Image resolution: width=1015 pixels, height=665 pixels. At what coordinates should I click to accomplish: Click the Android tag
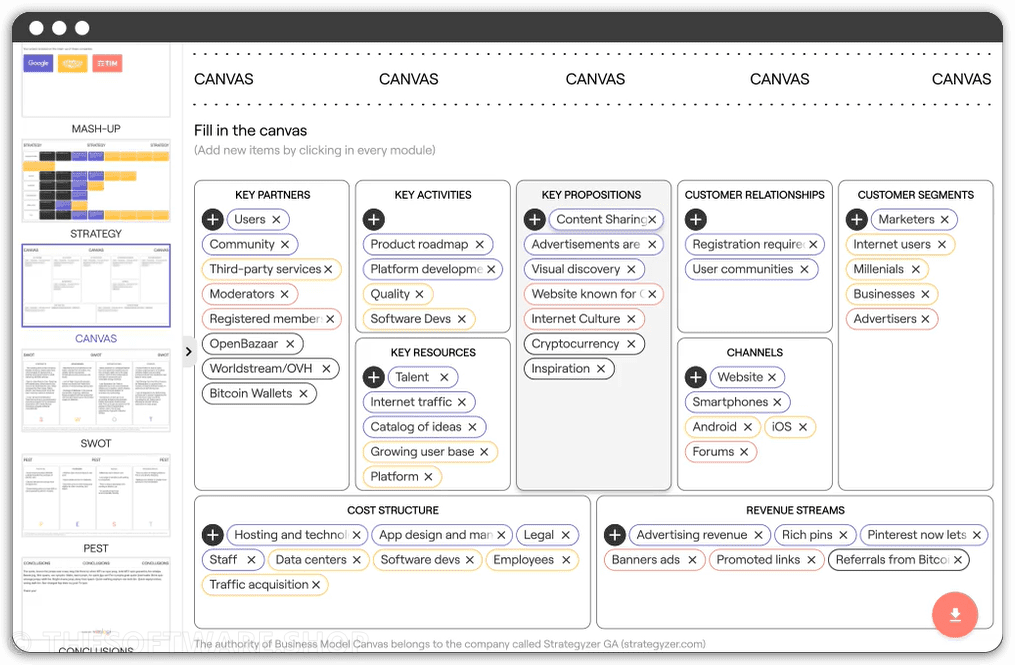coord(722,427)
